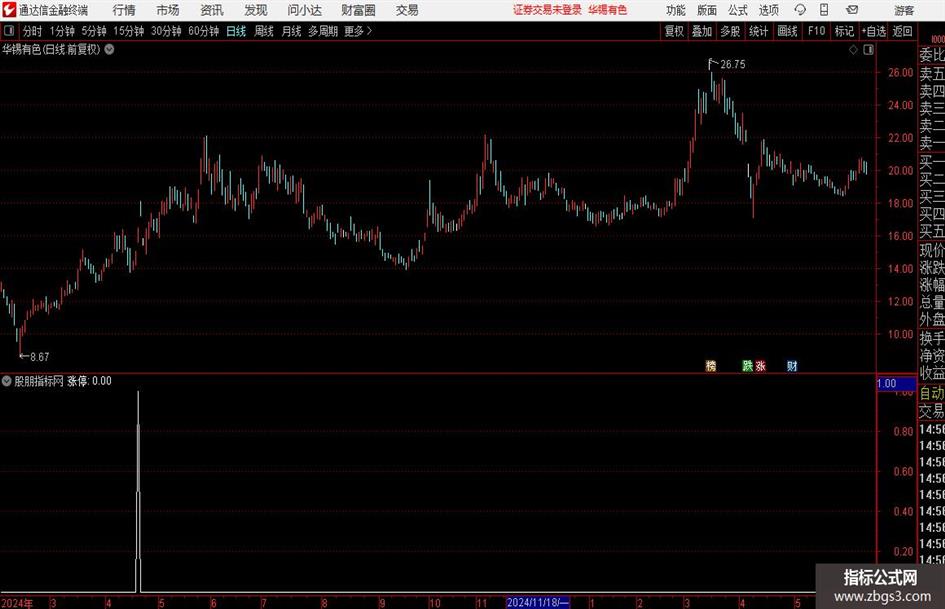This screenshot has height=609, width=945.
Task: Click the 自动 label in side panel
Action: click(932, 393)
